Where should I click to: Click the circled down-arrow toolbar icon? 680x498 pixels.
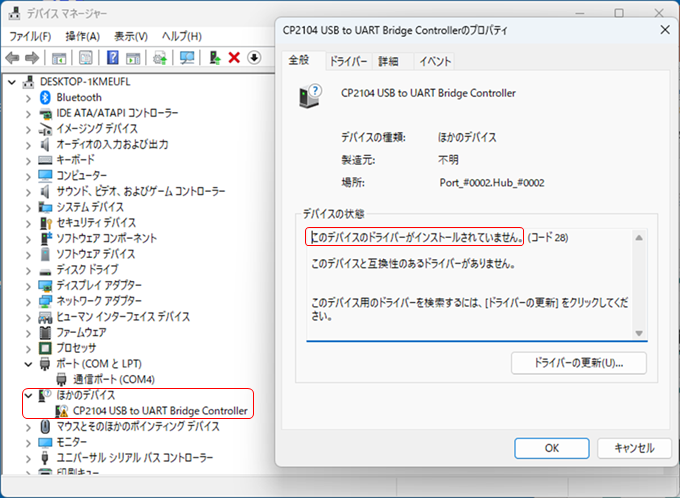click(254, 58)
